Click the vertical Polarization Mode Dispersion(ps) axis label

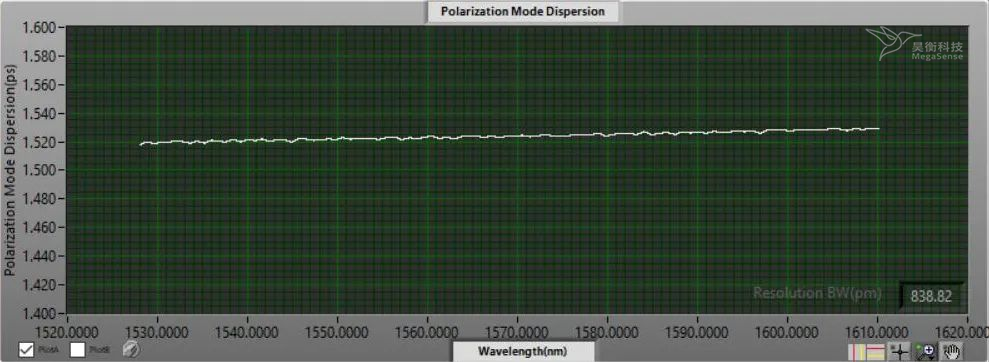pyautogui.click(x=9, y=170)
